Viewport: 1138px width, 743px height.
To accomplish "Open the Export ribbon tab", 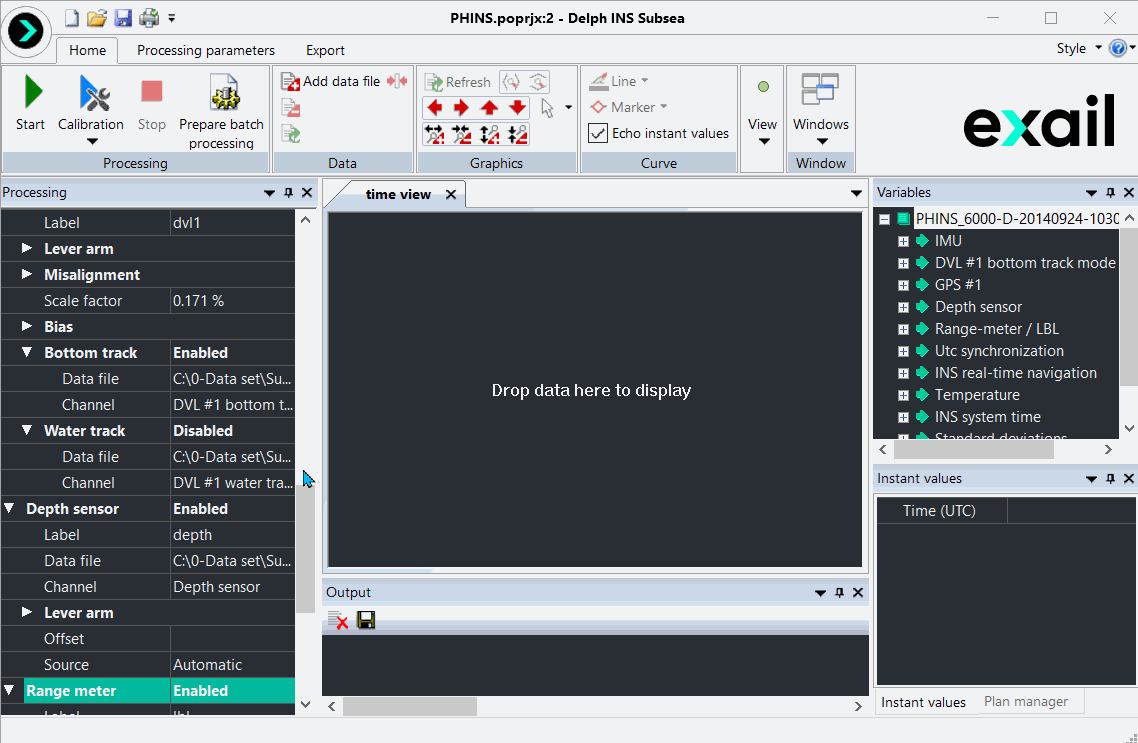I will pyautogui.click(x=325, y=50).
